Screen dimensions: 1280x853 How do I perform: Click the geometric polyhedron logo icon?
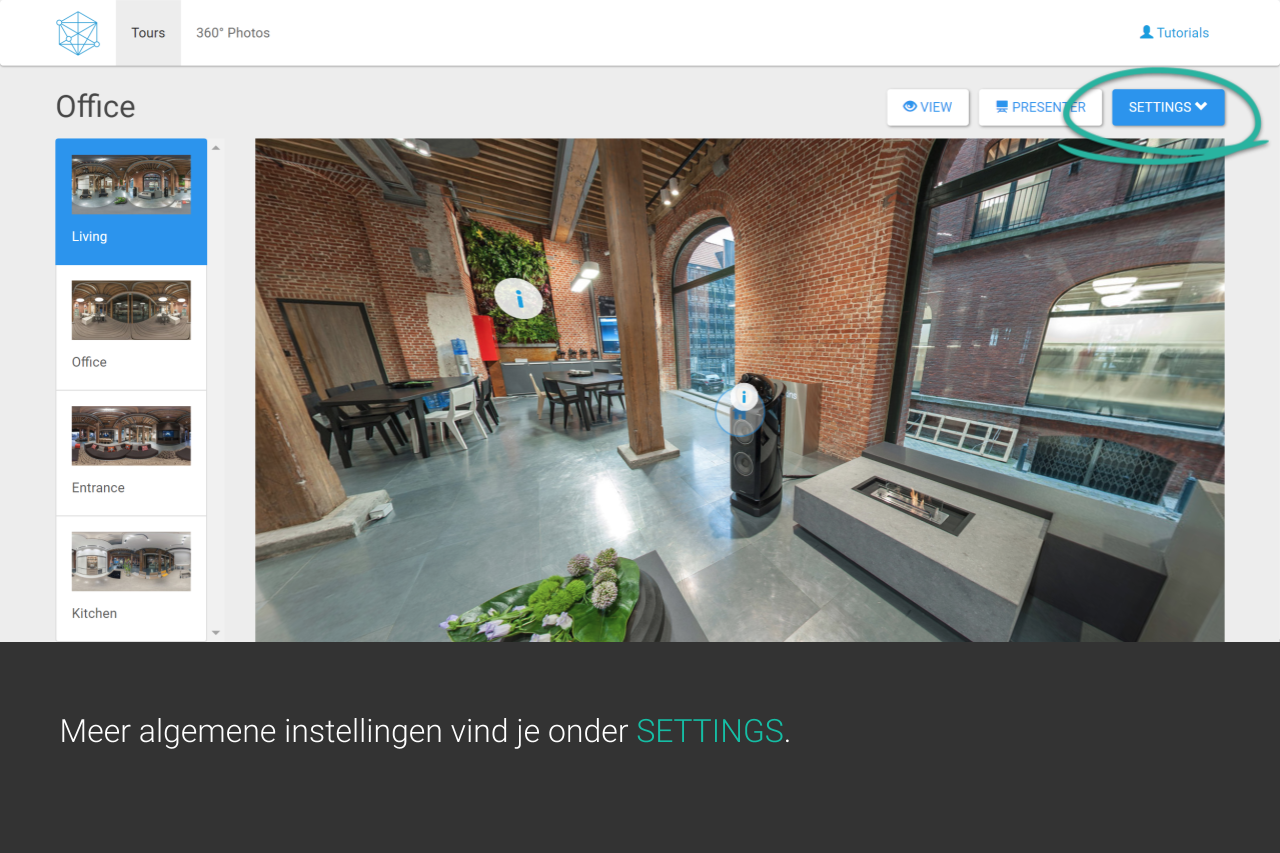pyautogui.click(x=78, y=33)
